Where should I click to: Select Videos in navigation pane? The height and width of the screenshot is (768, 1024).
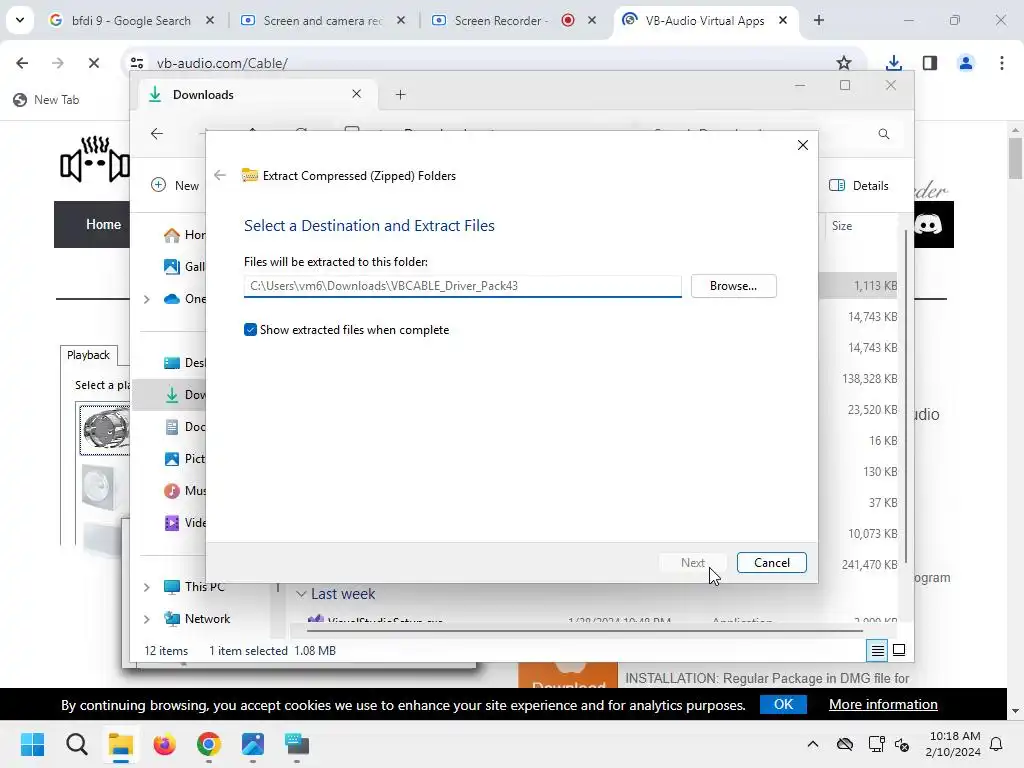click(185, 523)
